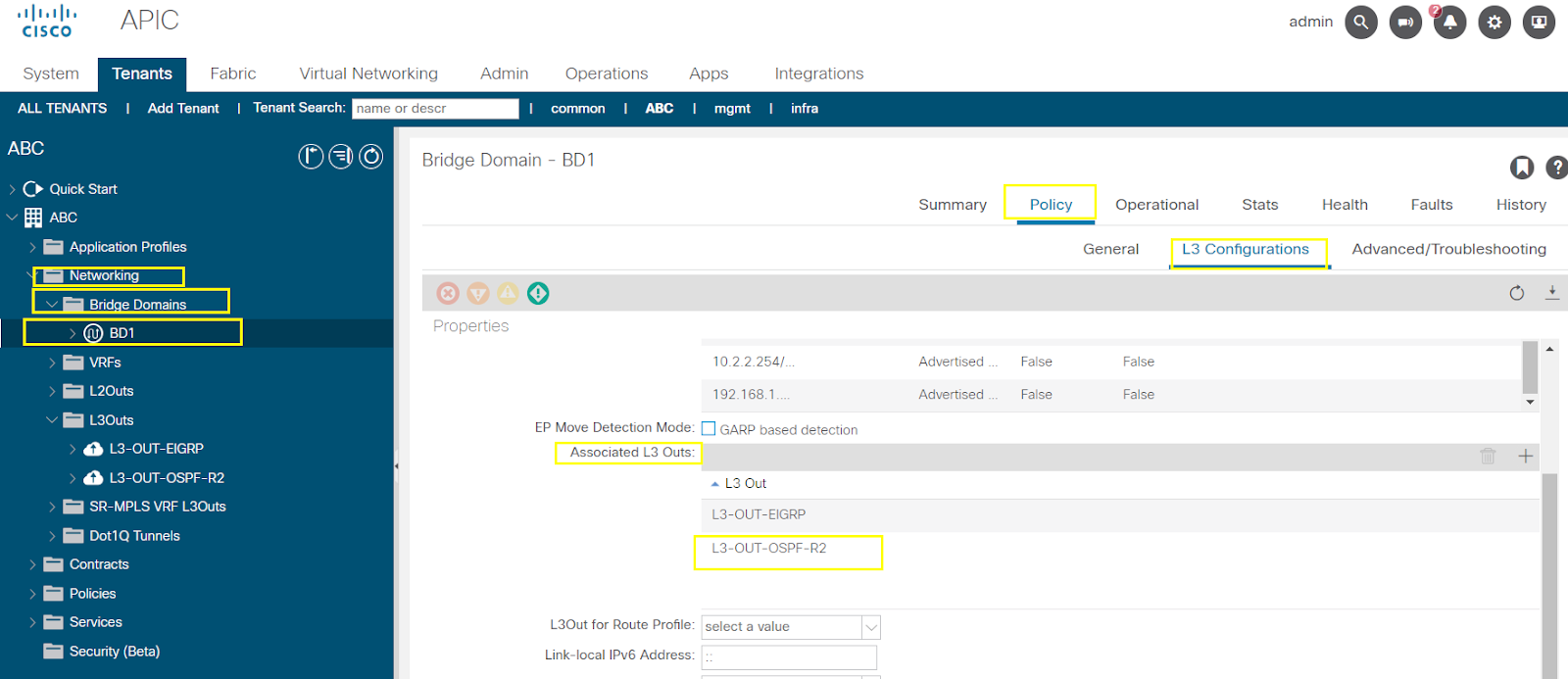Image resolution: width=1568 pixels, height=679 pixels.
Task: Select the Dot1Q Tunnels tree item
Action: click(134, 536)
